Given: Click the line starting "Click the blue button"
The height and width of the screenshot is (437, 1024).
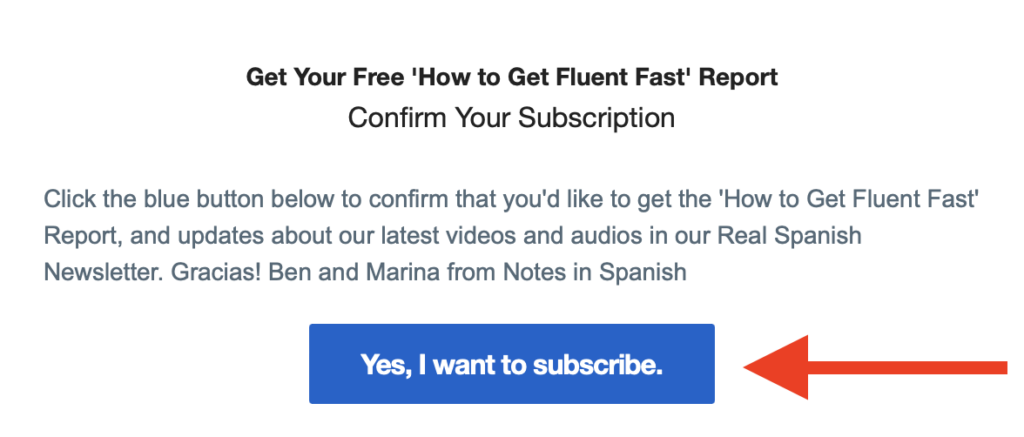Looking at the screenshot, I should pos(511,198).
